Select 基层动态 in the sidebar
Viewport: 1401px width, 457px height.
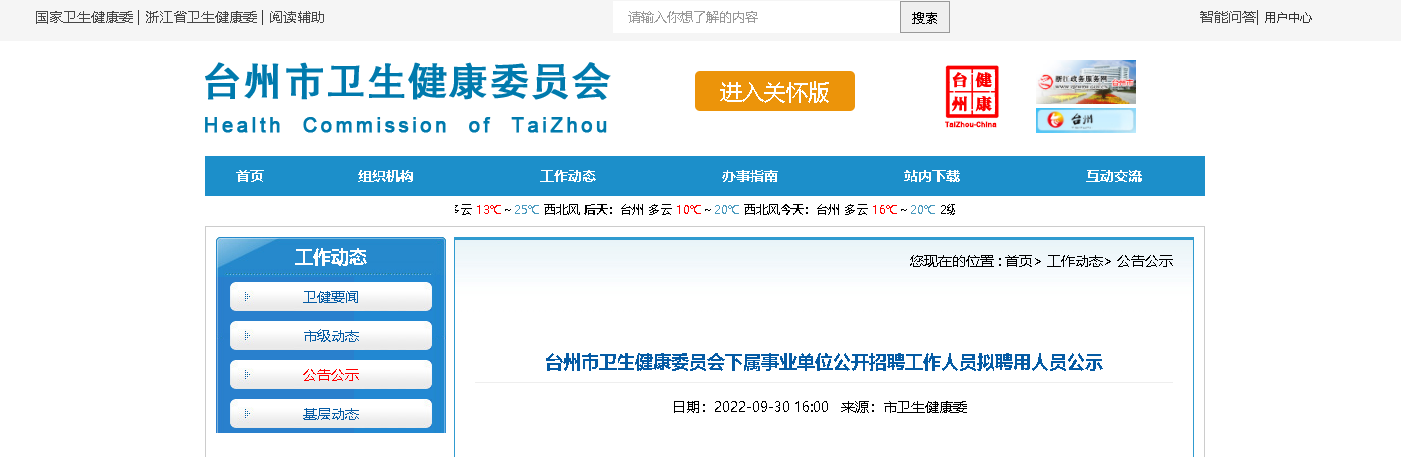click(331, 414)
